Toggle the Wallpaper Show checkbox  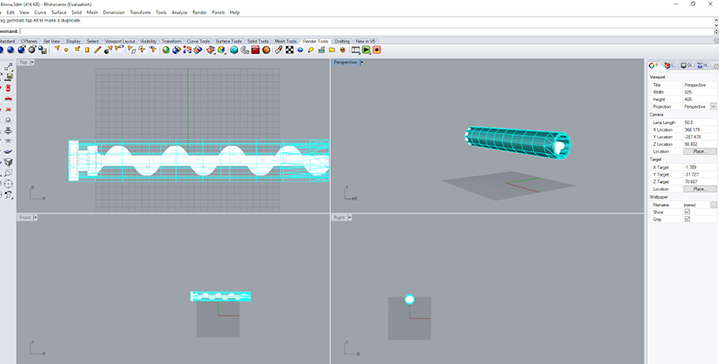[687, 212]
